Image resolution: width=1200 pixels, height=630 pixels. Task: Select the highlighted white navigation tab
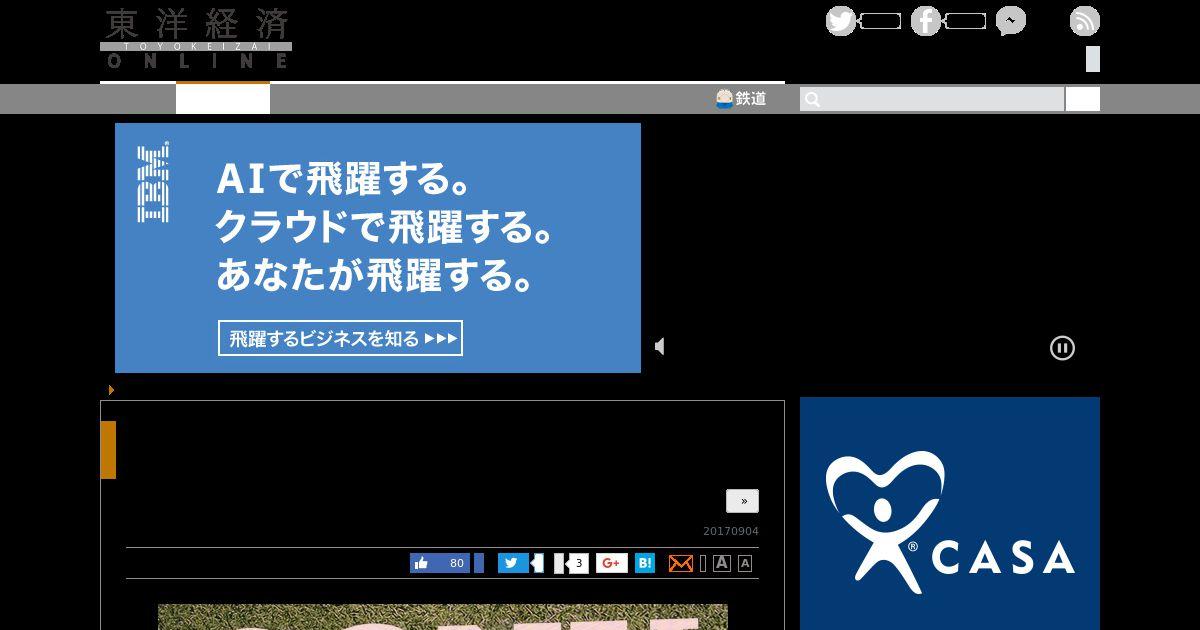tap(223, 99)
